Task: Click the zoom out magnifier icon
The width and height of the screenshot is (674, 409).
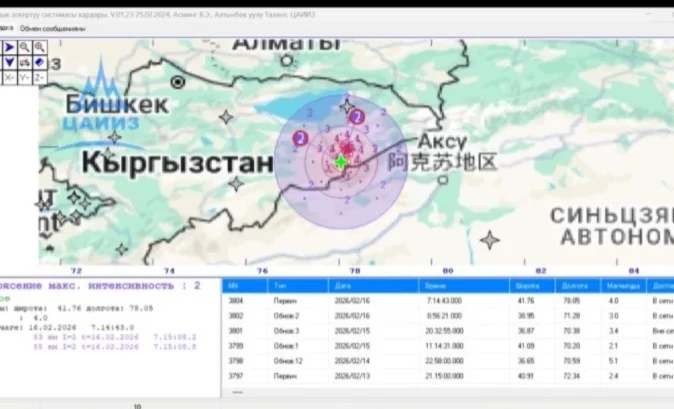Action: click(39, 47)
